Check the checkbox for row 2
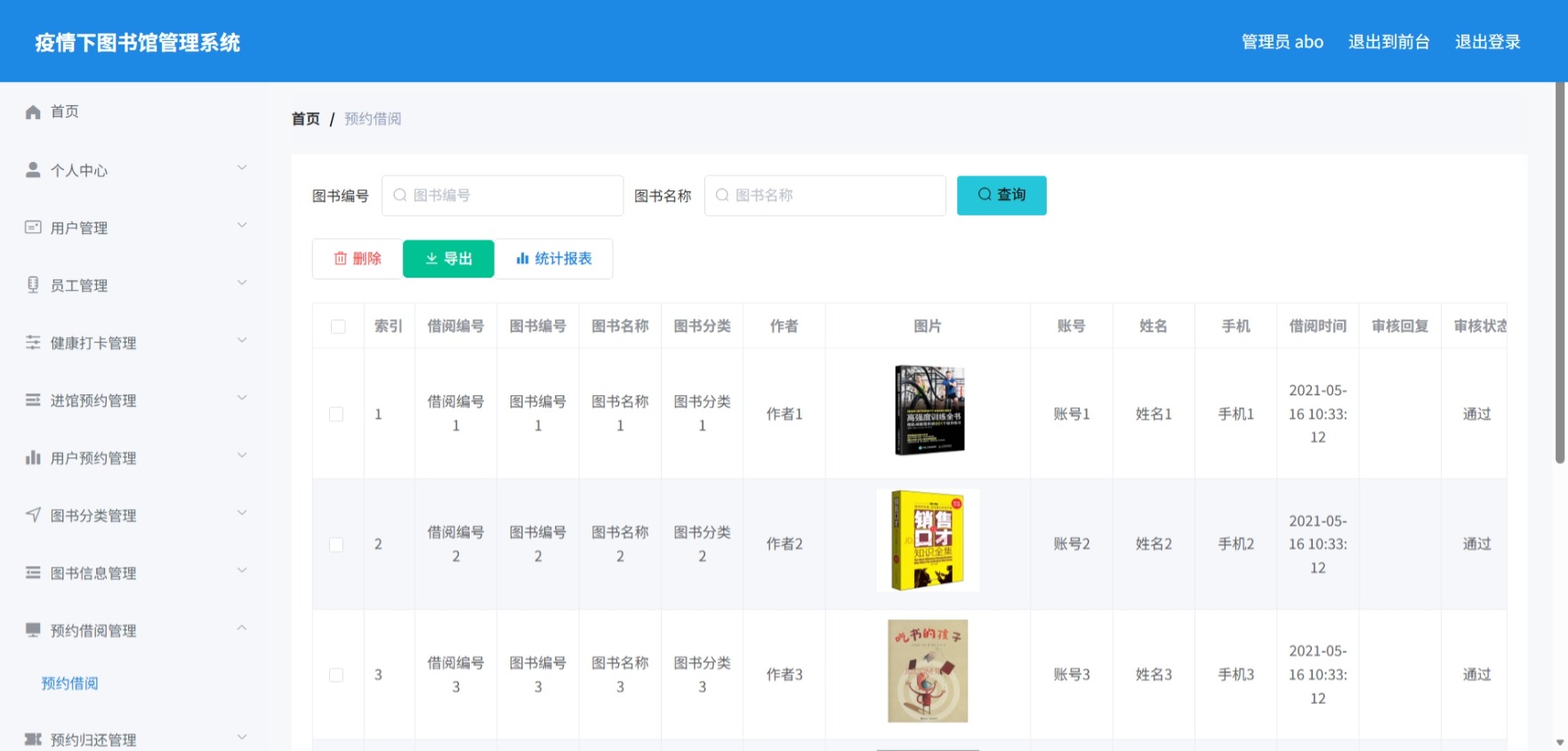Image resolution: width=1568 pixels, height=751 pixels. pos(336,545)
